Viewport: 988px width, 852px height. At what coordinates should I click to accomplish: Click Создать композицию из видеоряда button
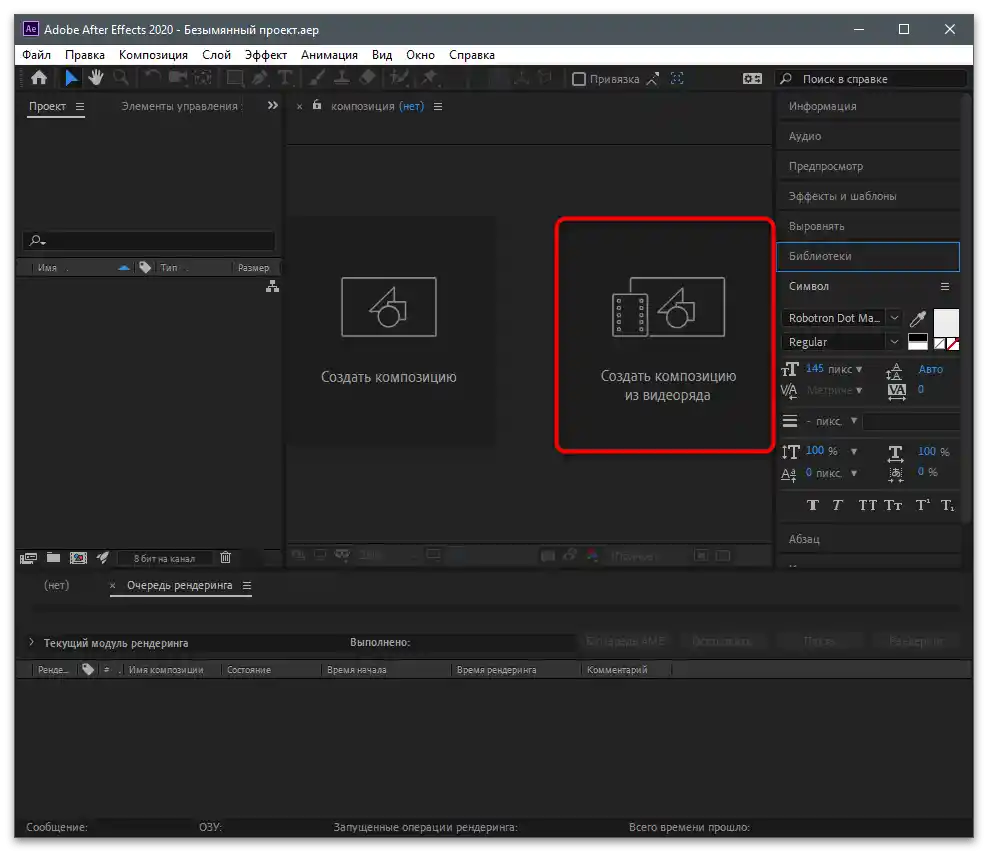[x=665, y=335]
